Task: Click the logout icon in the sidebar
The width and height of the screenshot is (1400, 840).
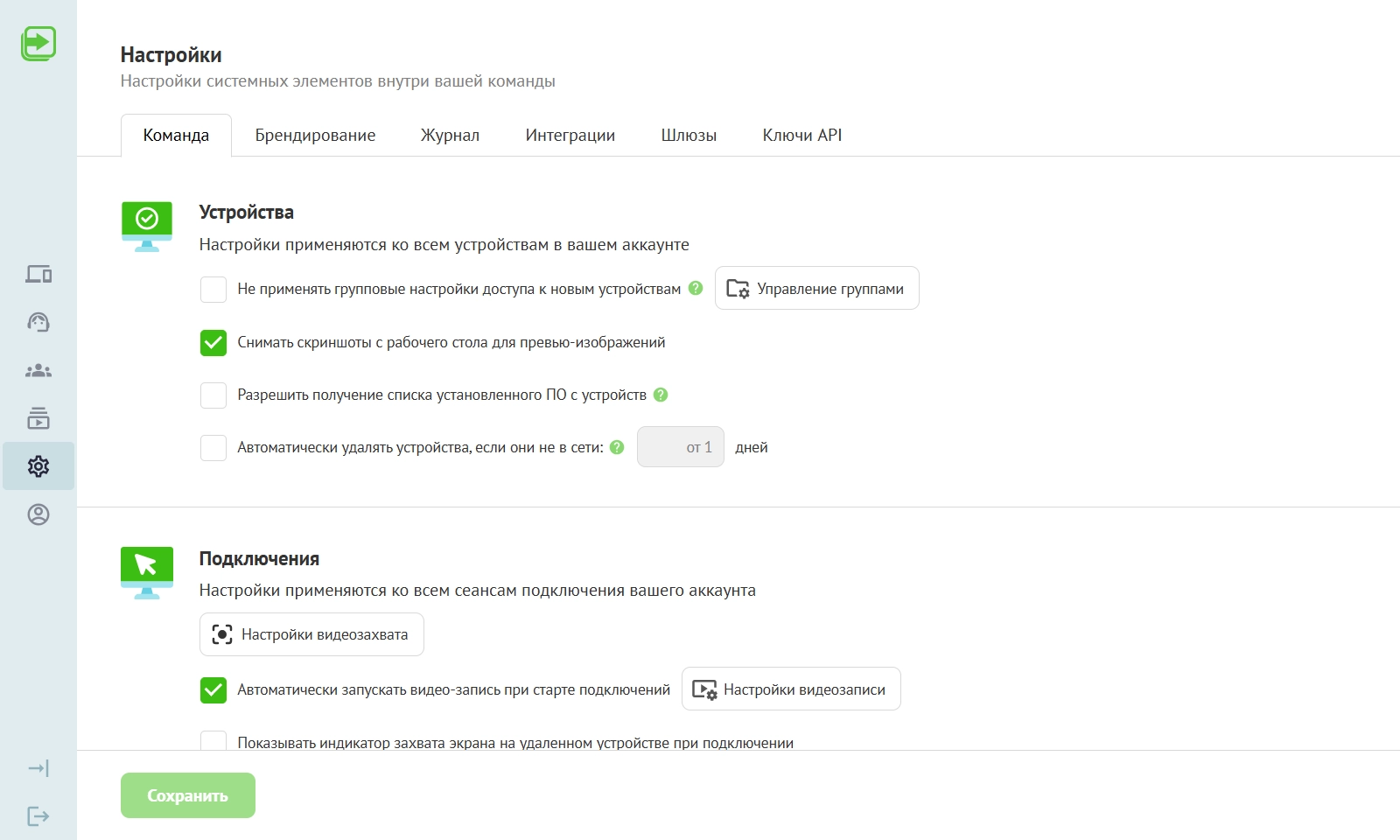Action: (38, 816)
